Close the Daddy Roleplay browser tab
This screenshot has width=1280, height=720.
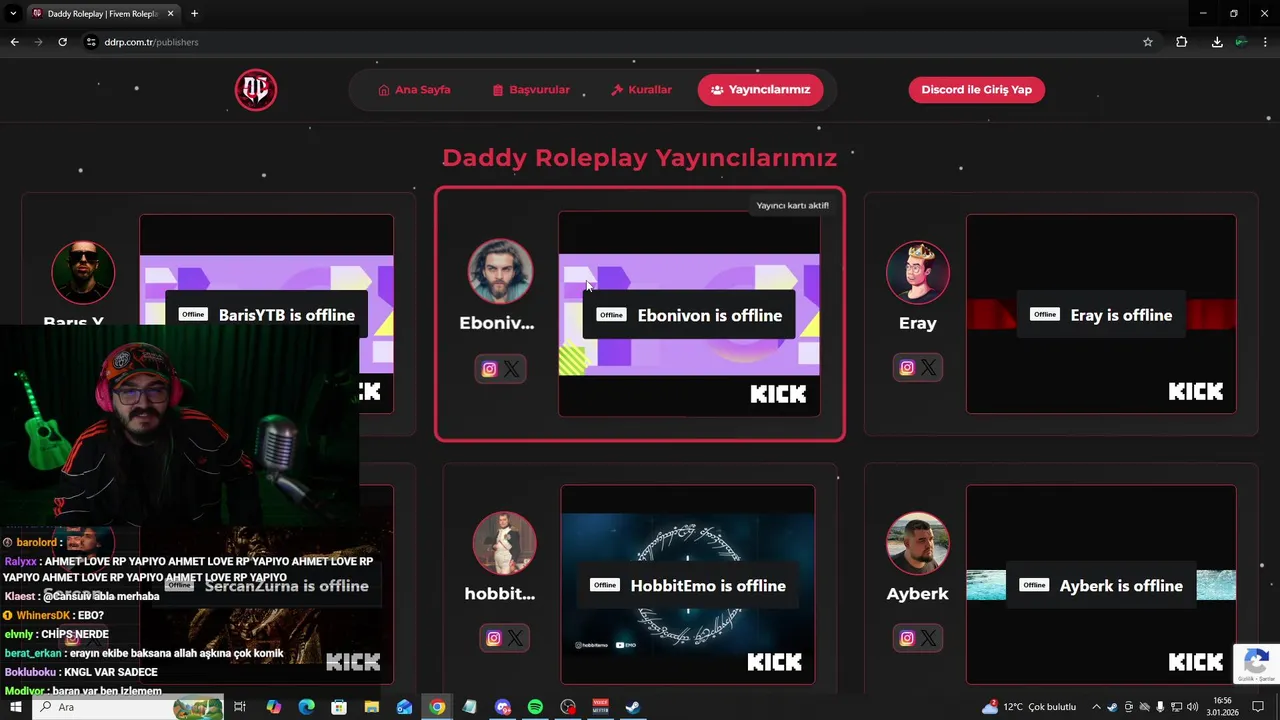pyautogui.click(x=171, y=13)
